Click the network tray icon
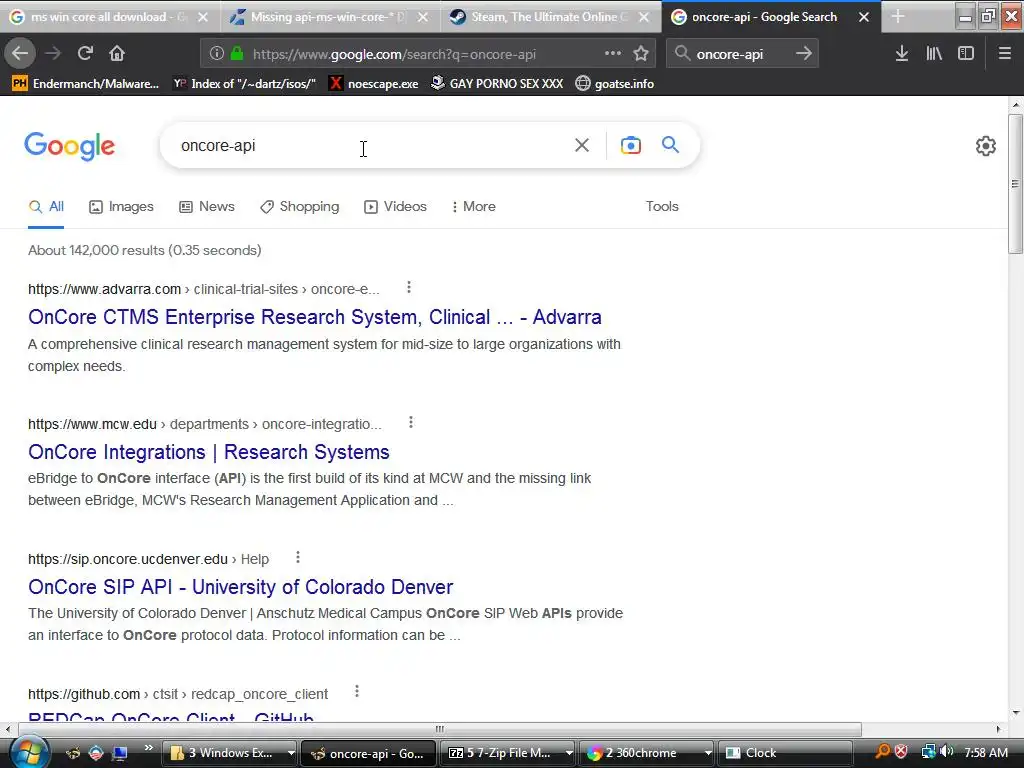This screenshot has width=1024, height=768. [928, 752]
